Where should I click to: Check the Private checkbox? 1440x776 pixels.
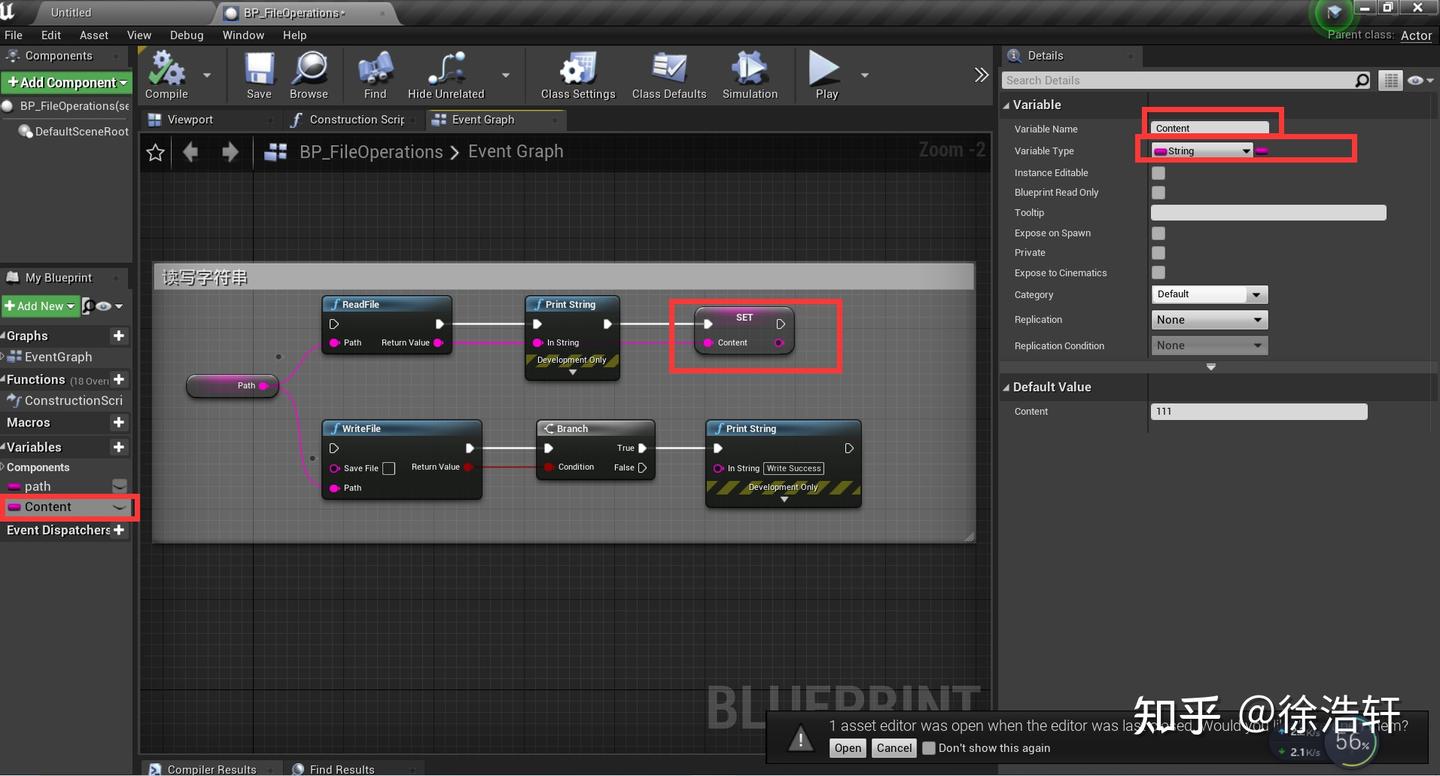tap(1158, 253)
